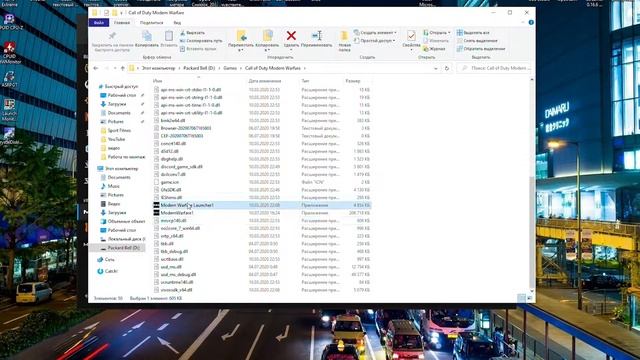
Task: Select Music under Этот компьютер
Action: (x=110, y=186)
